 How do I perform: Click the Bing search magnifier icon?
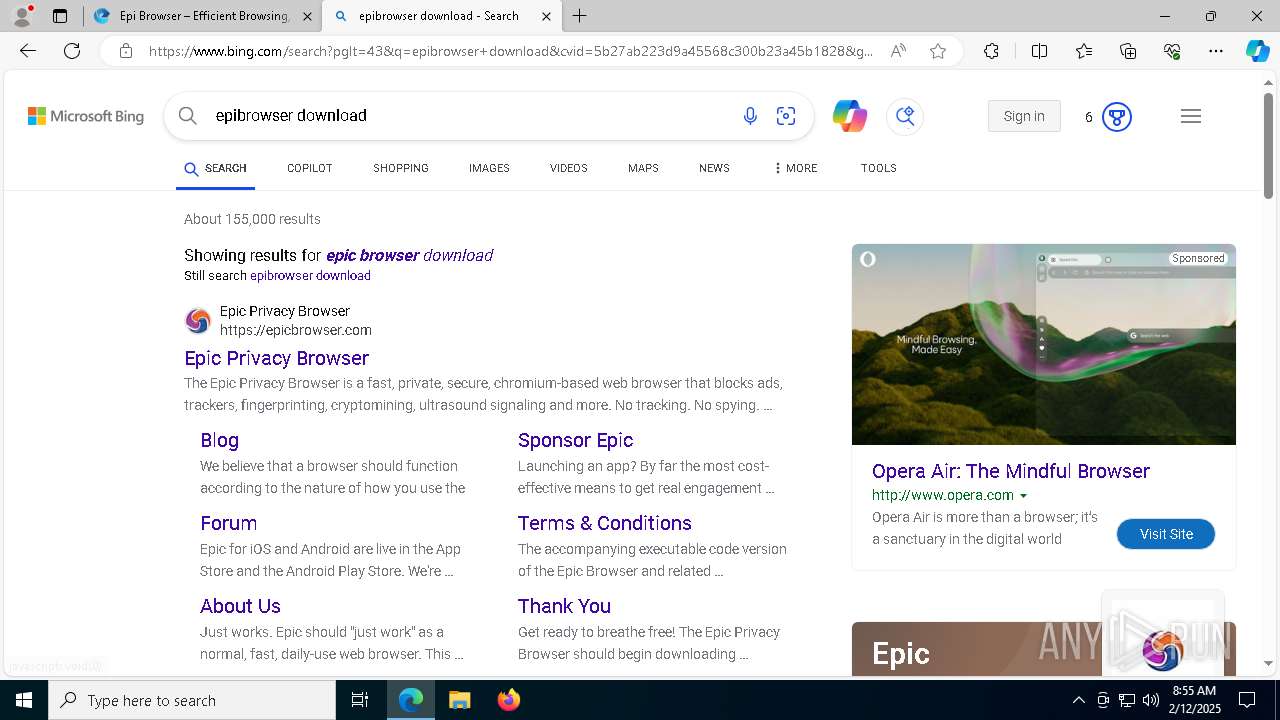point(187,116)
